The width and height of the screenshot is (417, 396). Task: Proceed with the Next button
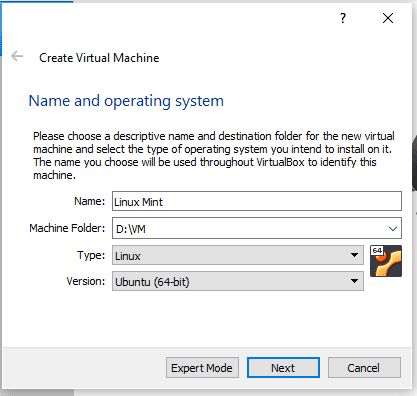[x=283, y=368]
